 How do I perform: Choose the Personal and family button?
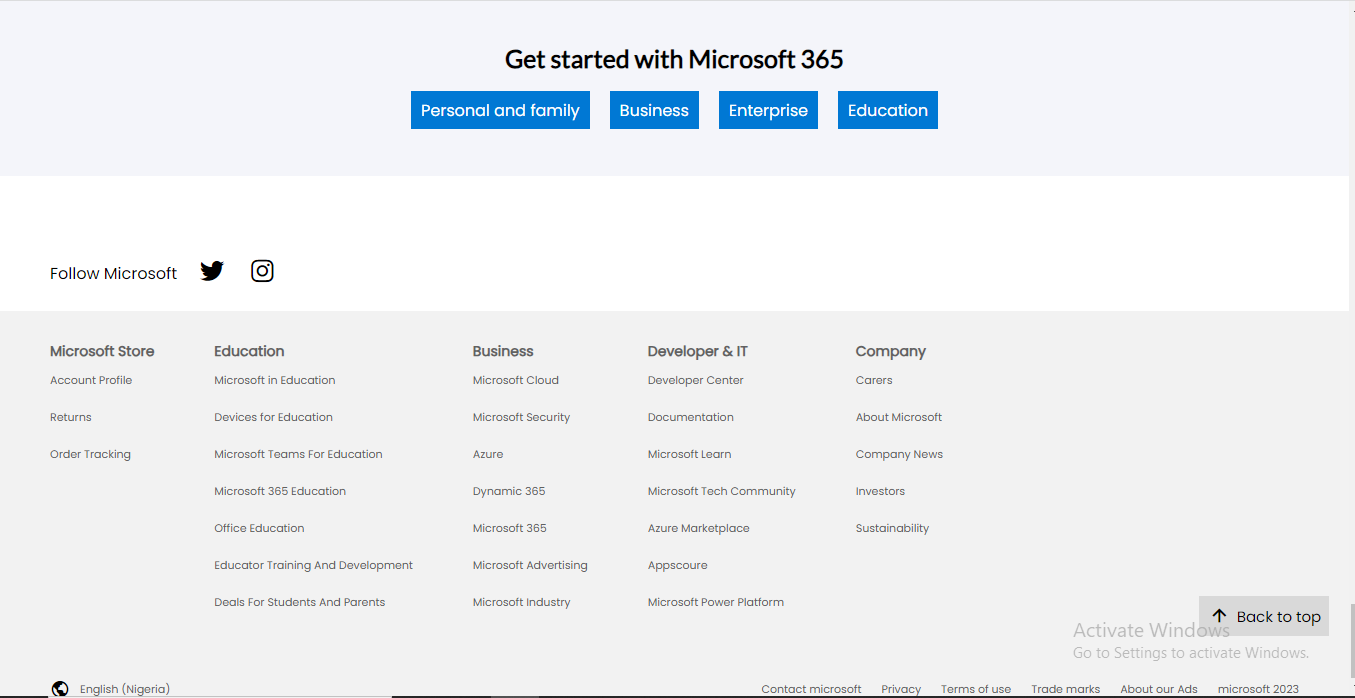coord(500,110)
